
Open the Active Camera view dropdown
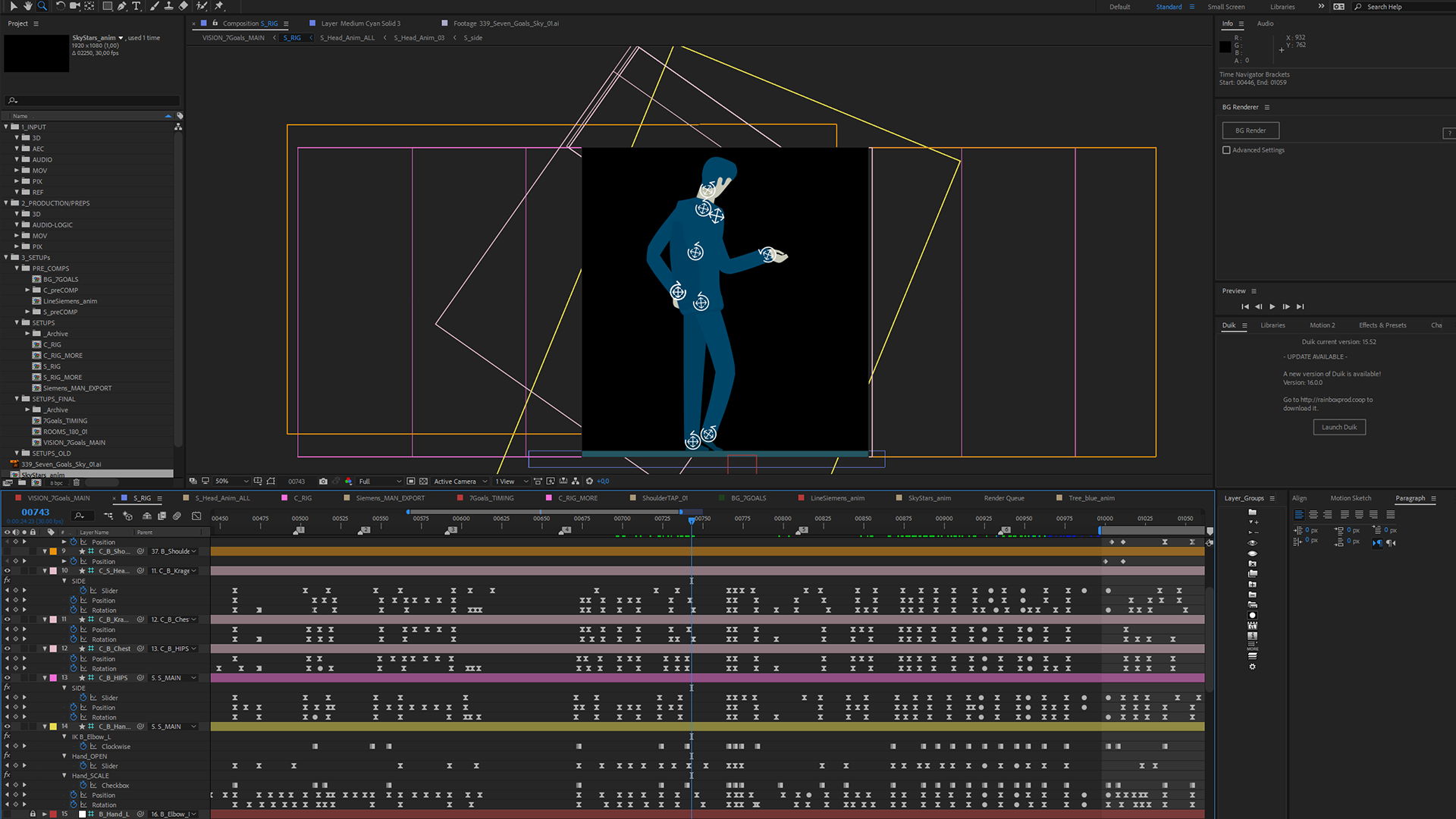point(460,482)
